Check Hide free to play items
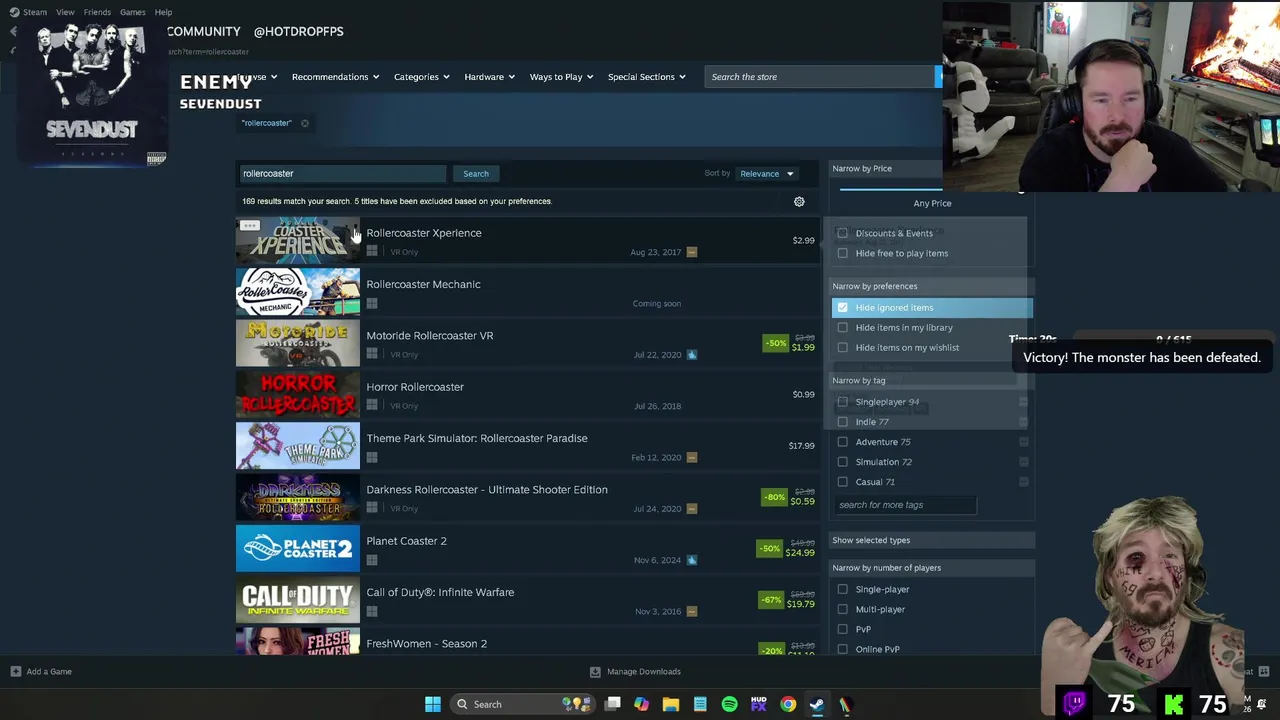1280x720 pixels. pos(842,253)
